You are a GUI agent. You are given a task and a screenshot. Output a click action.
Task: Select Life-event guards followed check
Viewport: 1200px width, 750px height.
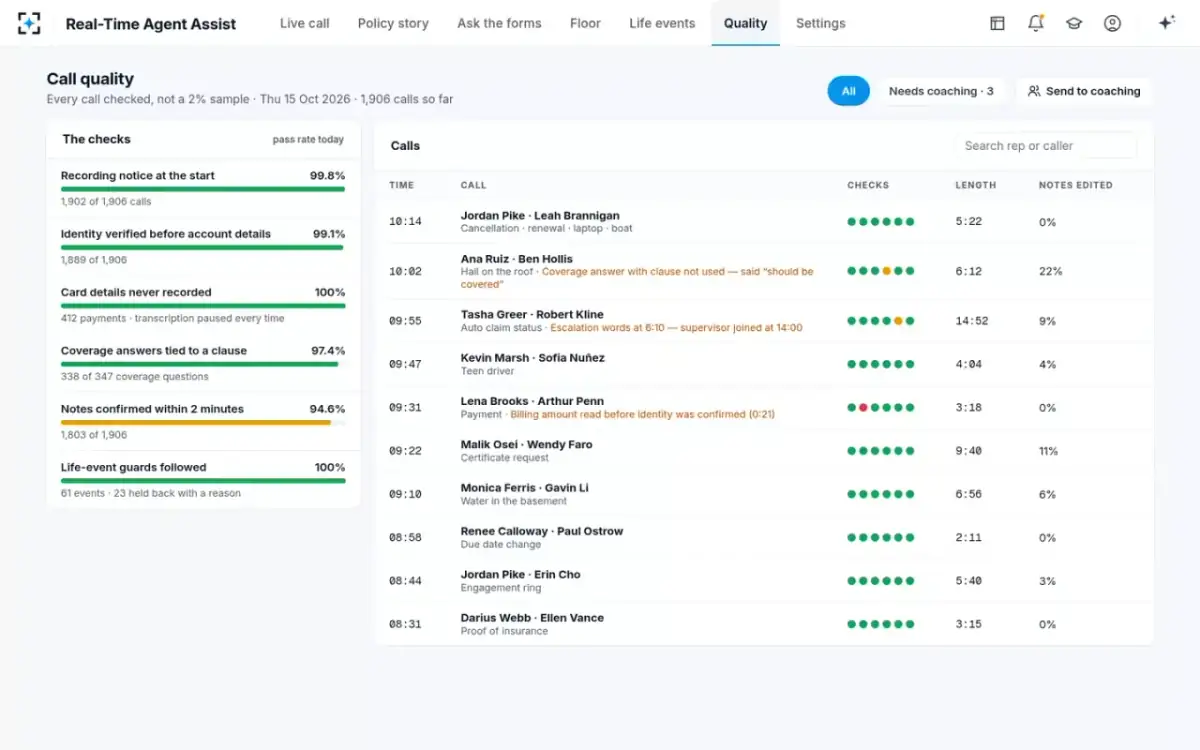click(x=203, y=479)
